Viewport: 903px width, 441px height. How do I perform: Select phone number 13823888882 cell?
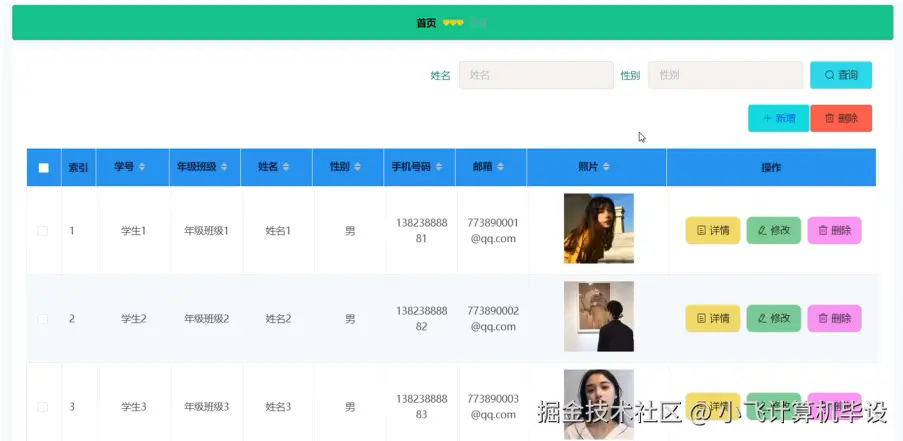(x=422, y=318)
